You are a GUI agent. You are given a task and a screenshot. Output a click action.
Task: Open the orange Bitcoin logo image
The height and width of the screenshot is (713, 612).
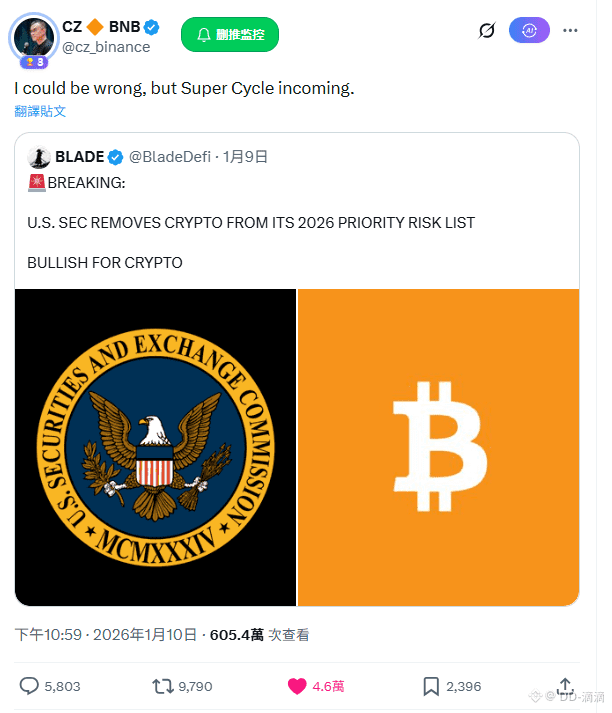[438, 447]
